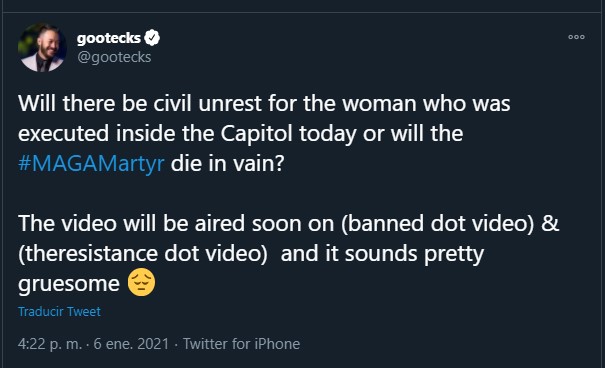Open the bold gootecks display name
The height and width of the screenshot is (368, 605).
click(108, 38)
